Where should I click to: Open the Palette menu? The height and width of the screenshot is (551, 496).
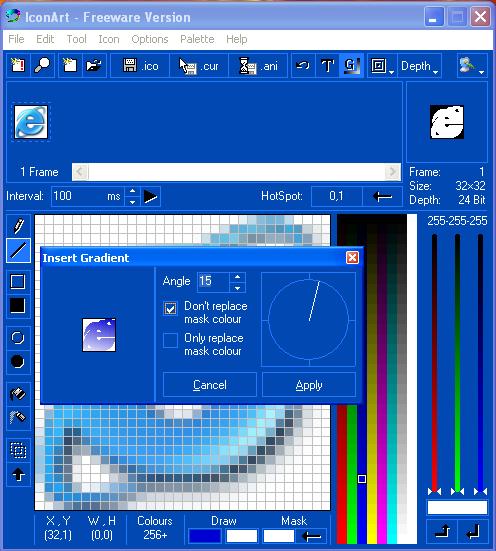[x=197, y=39]
